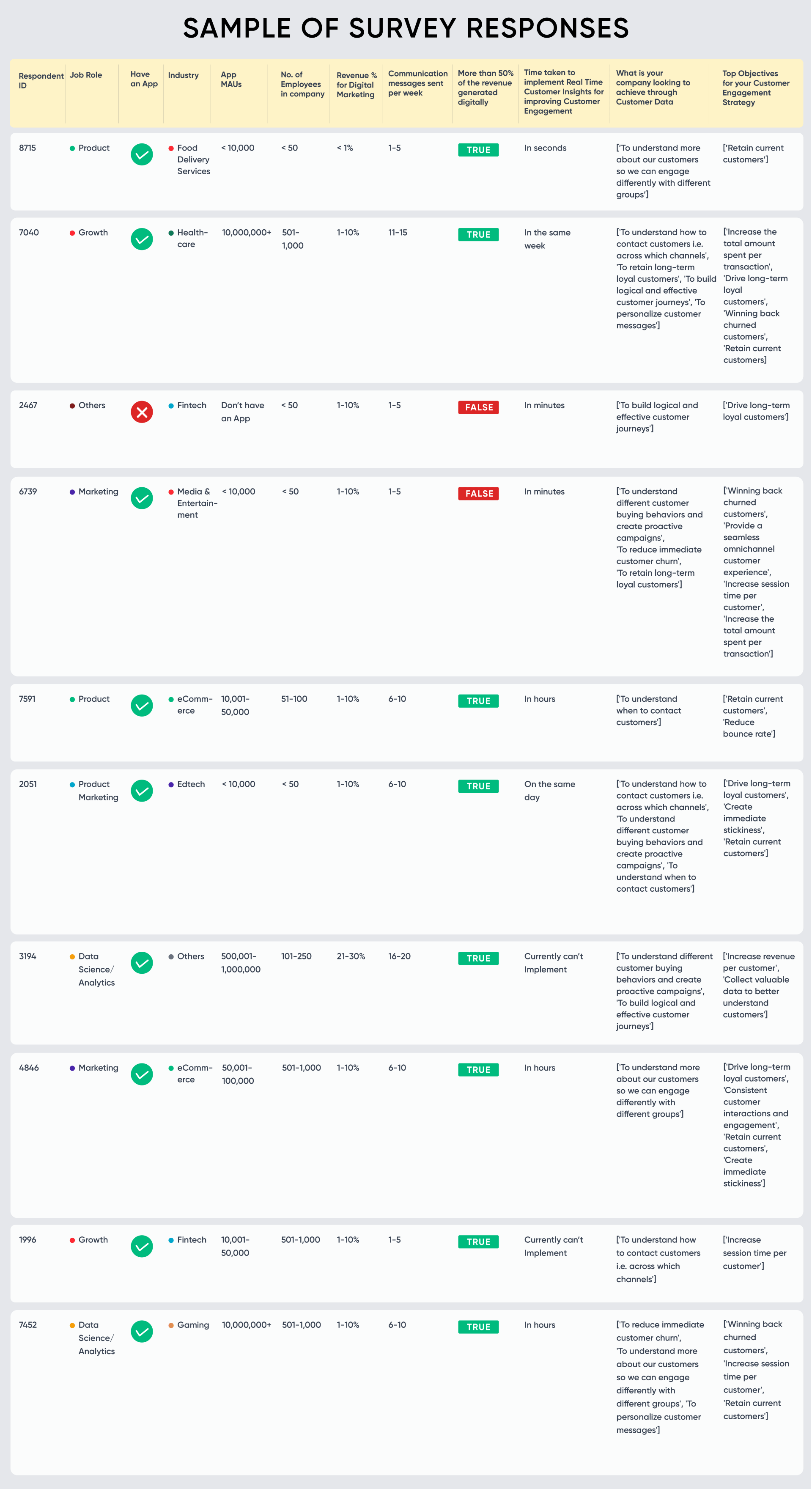Click the Top Objectives column header

756,88
